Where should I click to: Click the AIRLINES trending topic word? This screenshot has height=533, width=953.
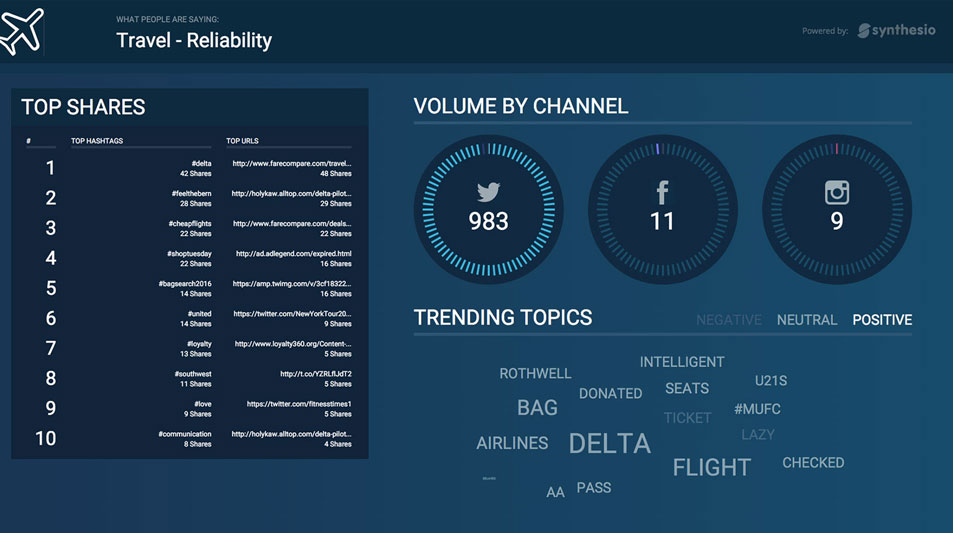coord(512,443)
